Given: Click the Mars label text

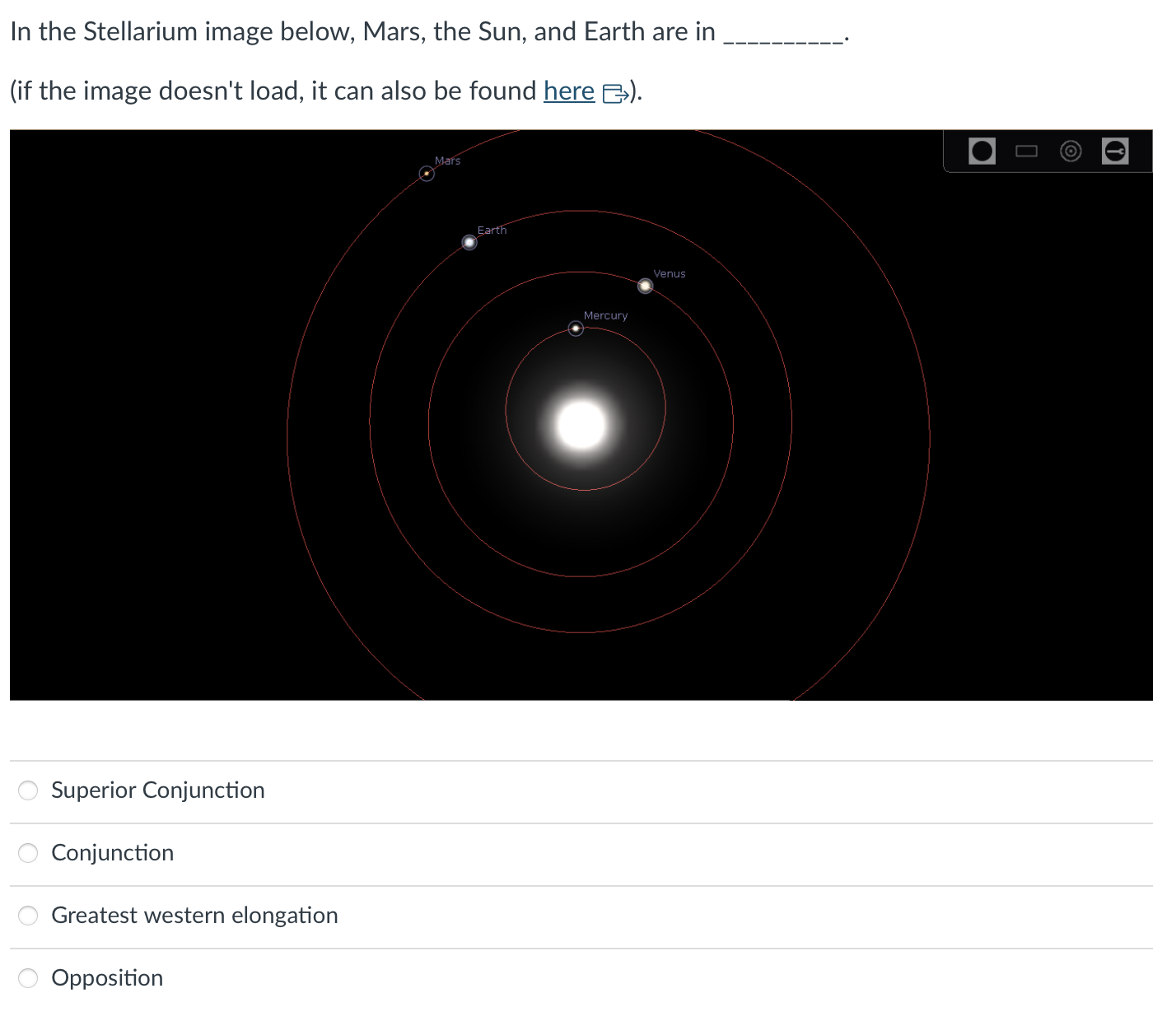Looking at the screenshot, I should point(447,161).
